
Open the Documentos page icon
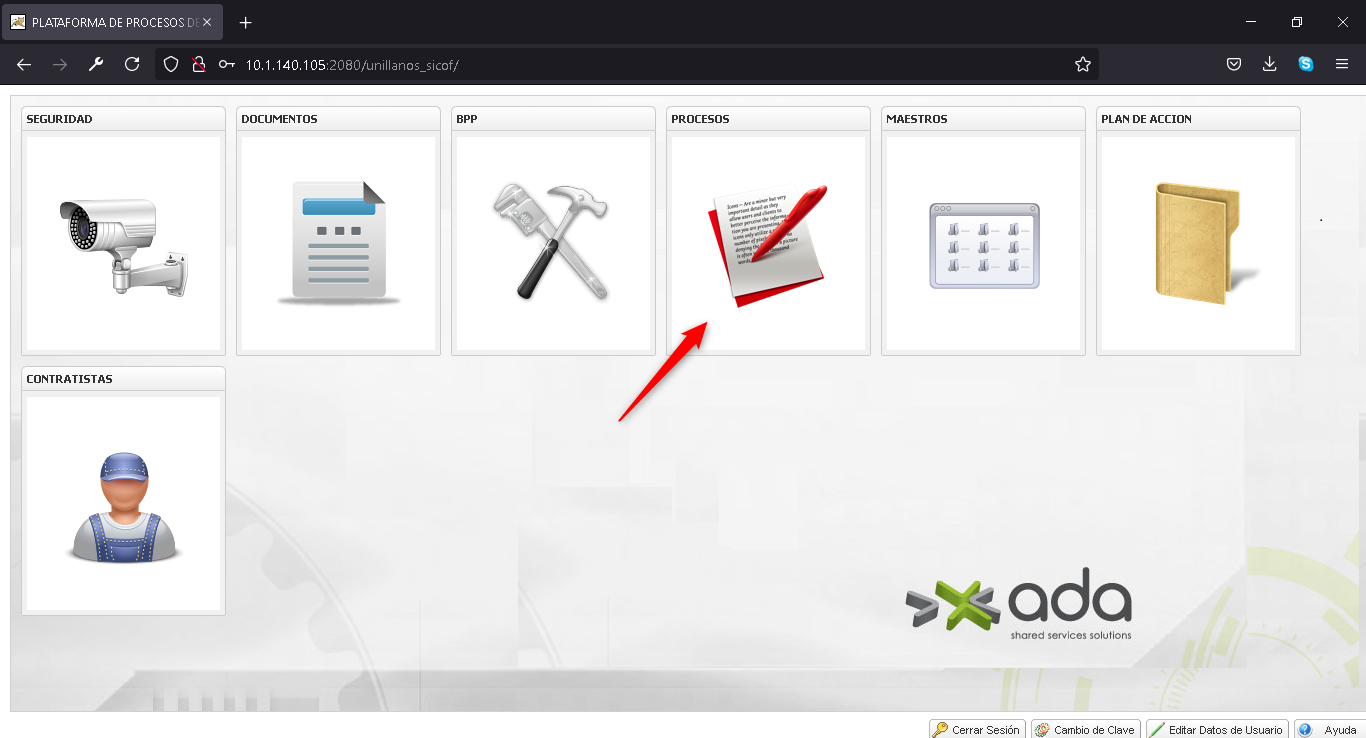[338, 243]
